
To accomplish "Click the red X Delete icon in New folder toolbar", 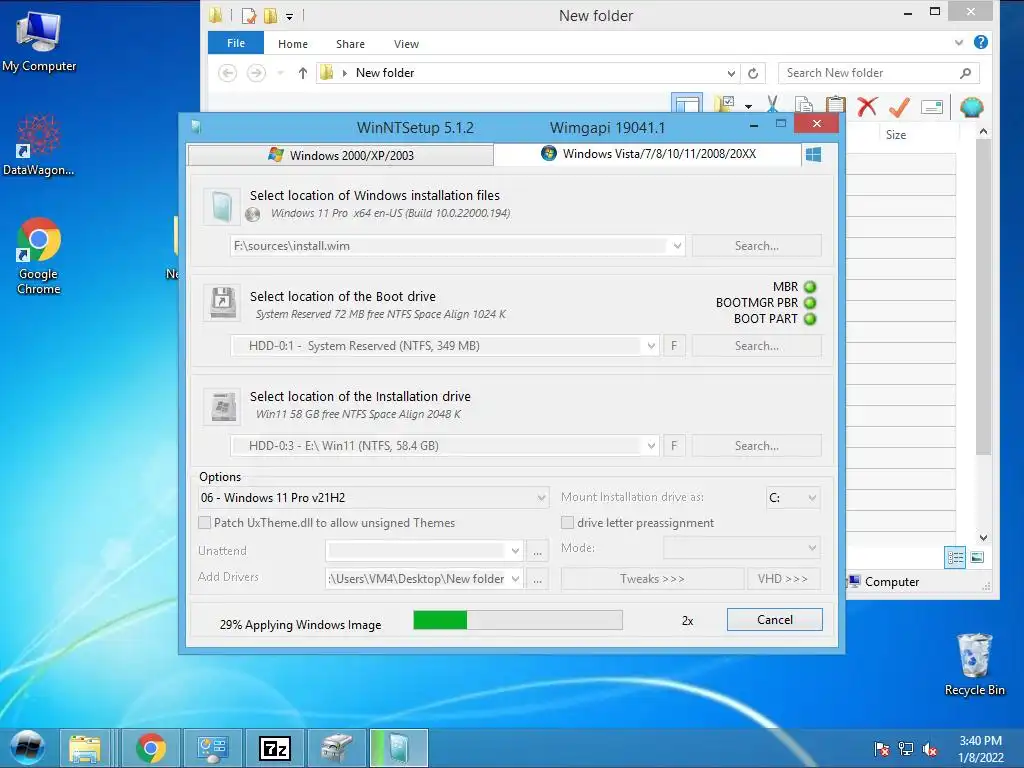I will (x=867, y=106).
